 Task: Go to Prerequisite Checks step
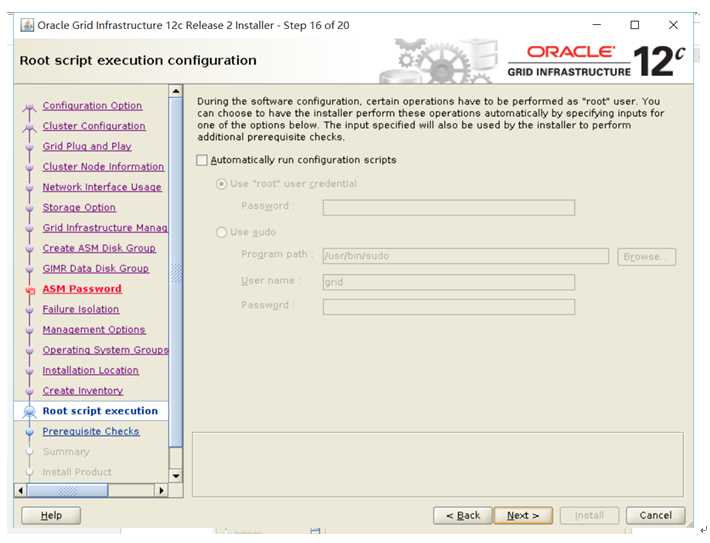tap(91, 432)
